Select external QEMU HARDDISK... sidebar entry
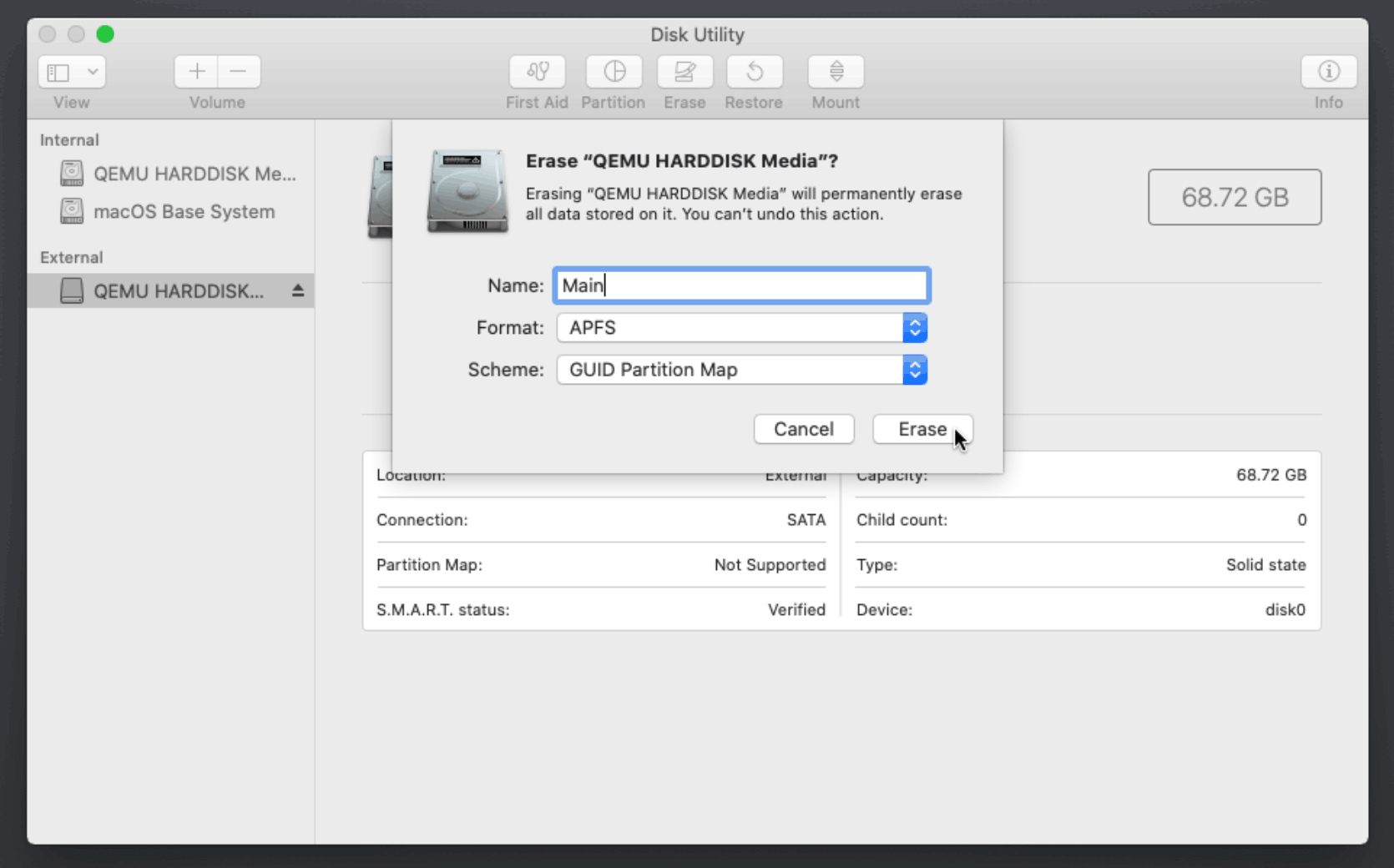1394x868 pixels. 171,290
